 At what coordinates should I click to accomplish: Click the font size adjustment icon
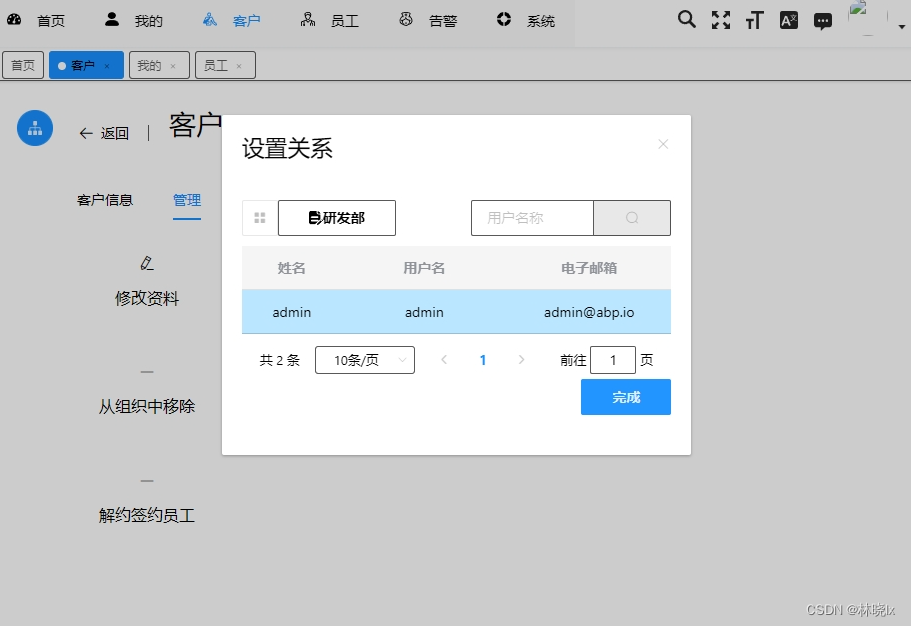click(754, 19)
